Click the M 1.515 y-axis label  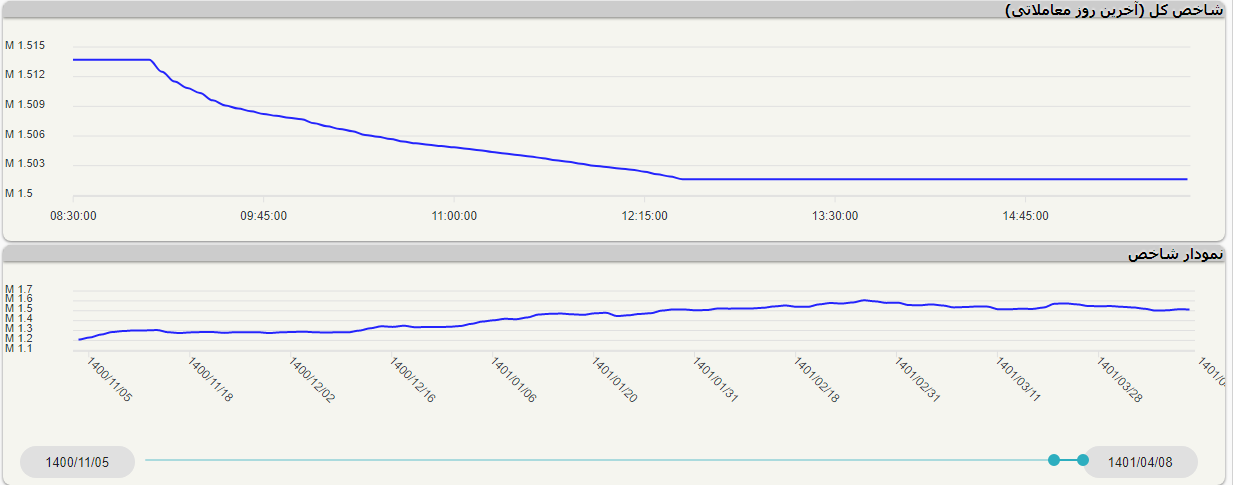[x=24, y=45]
